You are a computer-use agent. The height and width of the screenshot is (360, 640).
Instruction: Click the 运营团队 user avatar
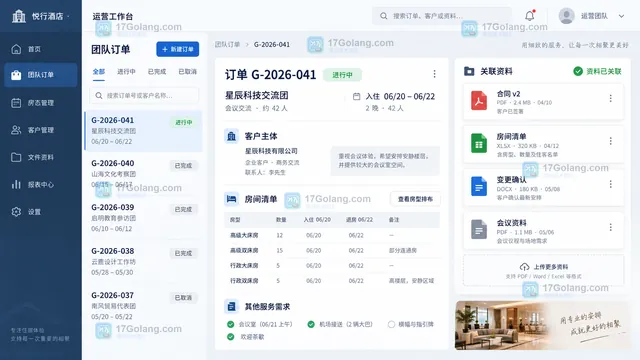click(567, 16)
